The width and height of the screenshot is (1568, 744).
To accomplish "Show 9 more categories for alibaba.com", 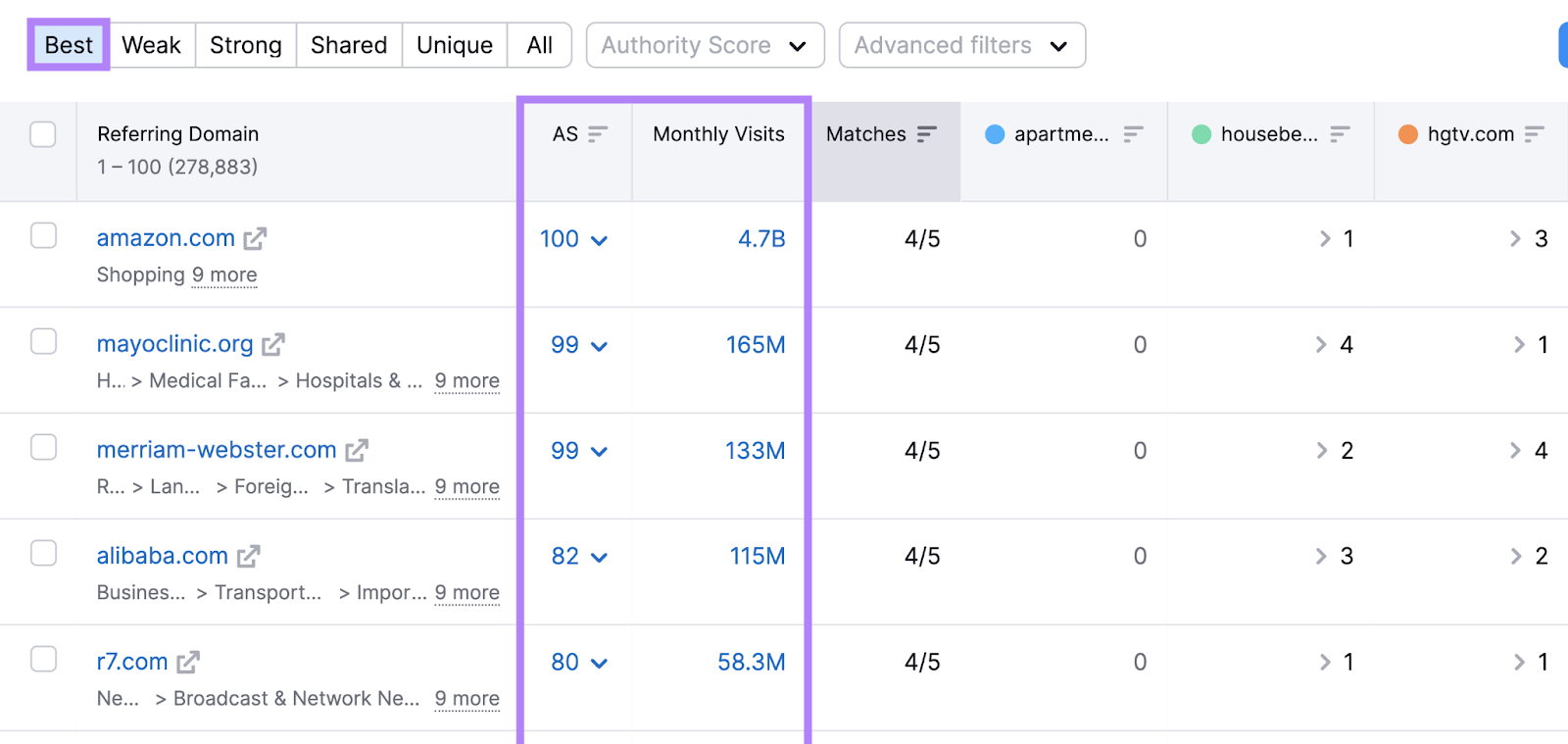I will point(467,593).
